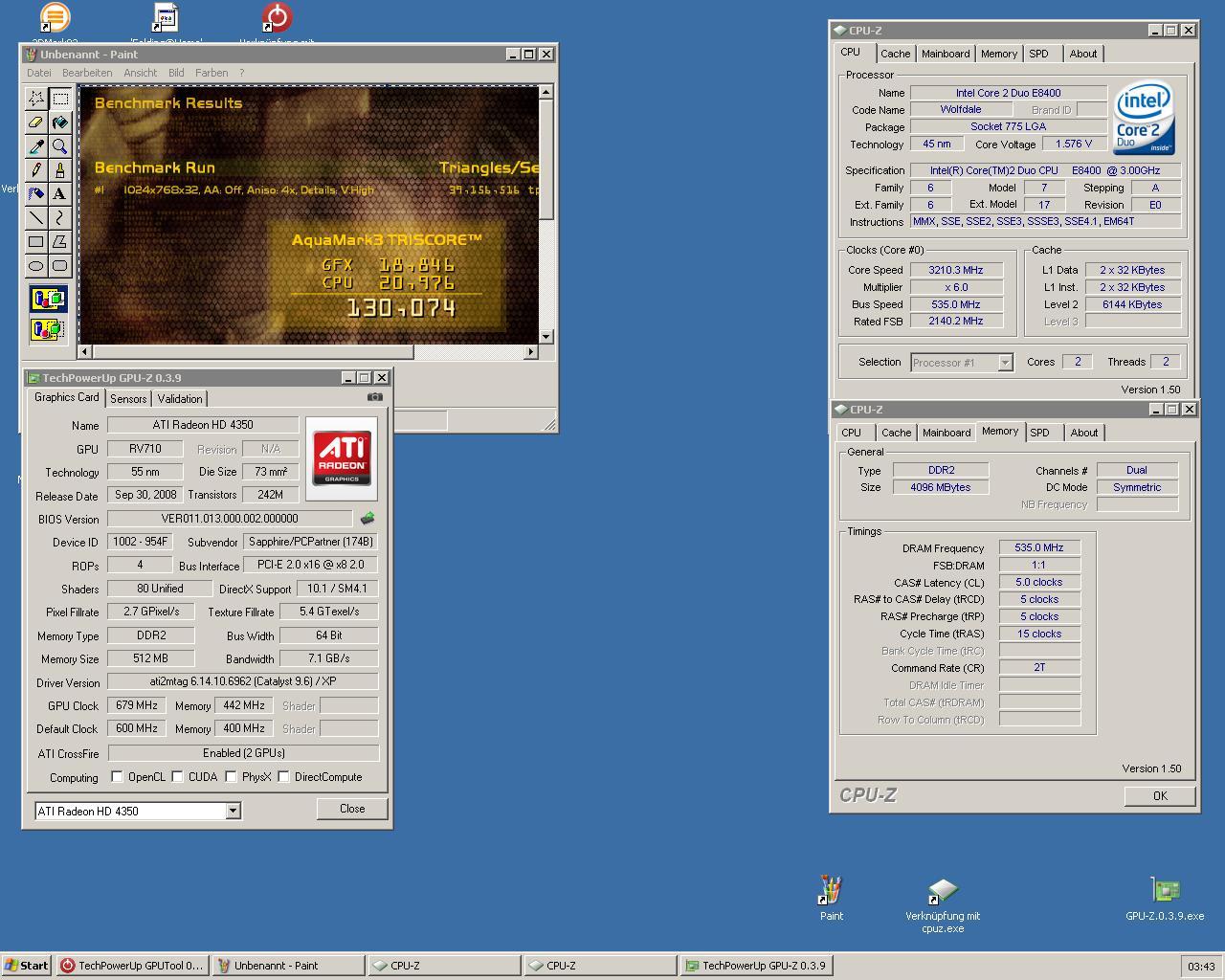The image size is (1225, 980).
Task: Switch to TechPowerUp GPUTool in taskbar
Action: coord(131,966)
